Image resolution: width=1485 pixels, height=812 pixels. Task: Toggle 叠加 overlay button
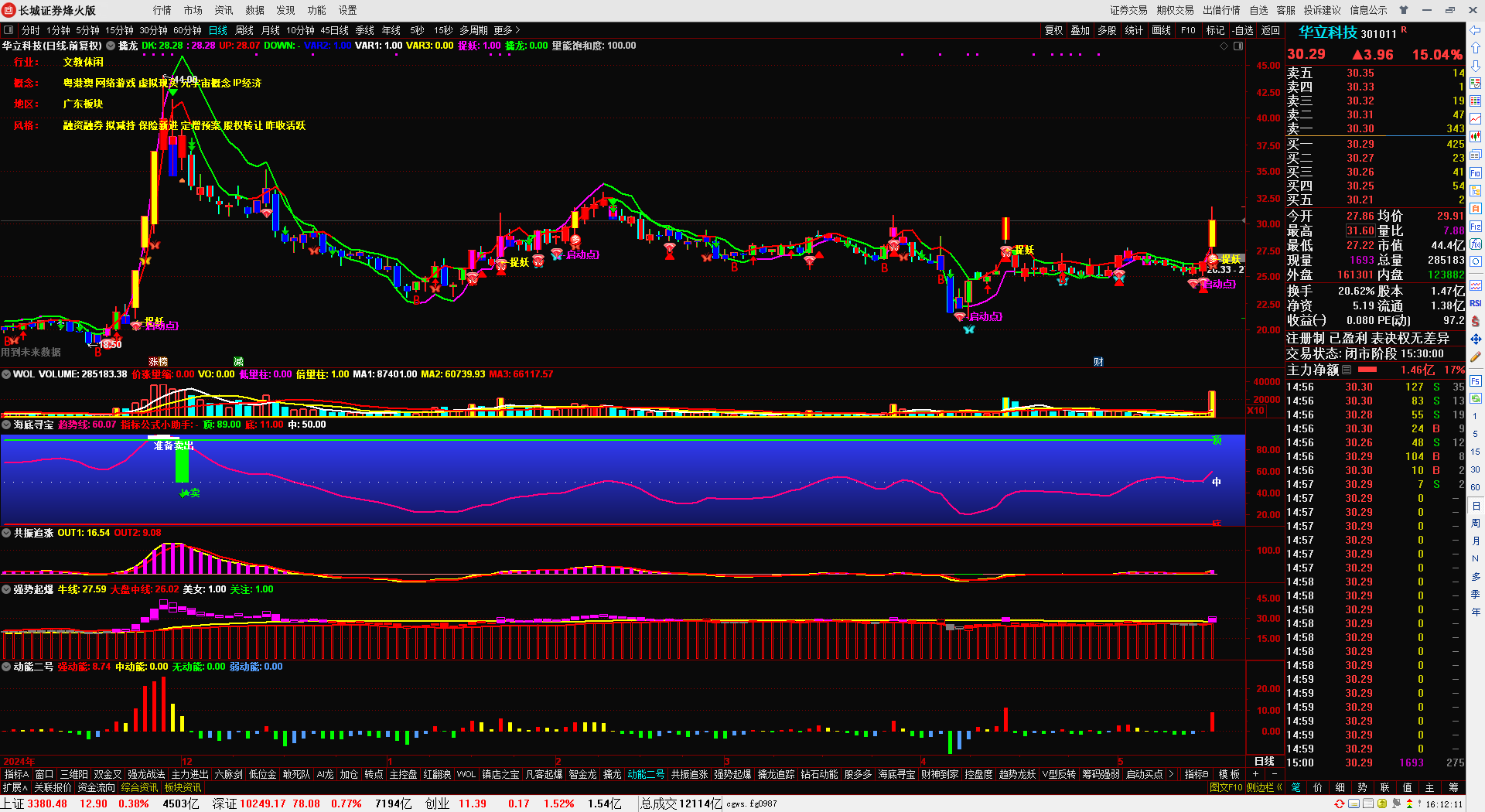[1080, 30]
